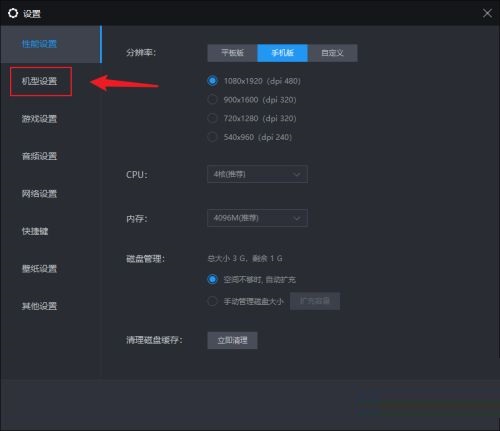
Task: Open the CPU core count dropdown
Action: tap(257, 174)
